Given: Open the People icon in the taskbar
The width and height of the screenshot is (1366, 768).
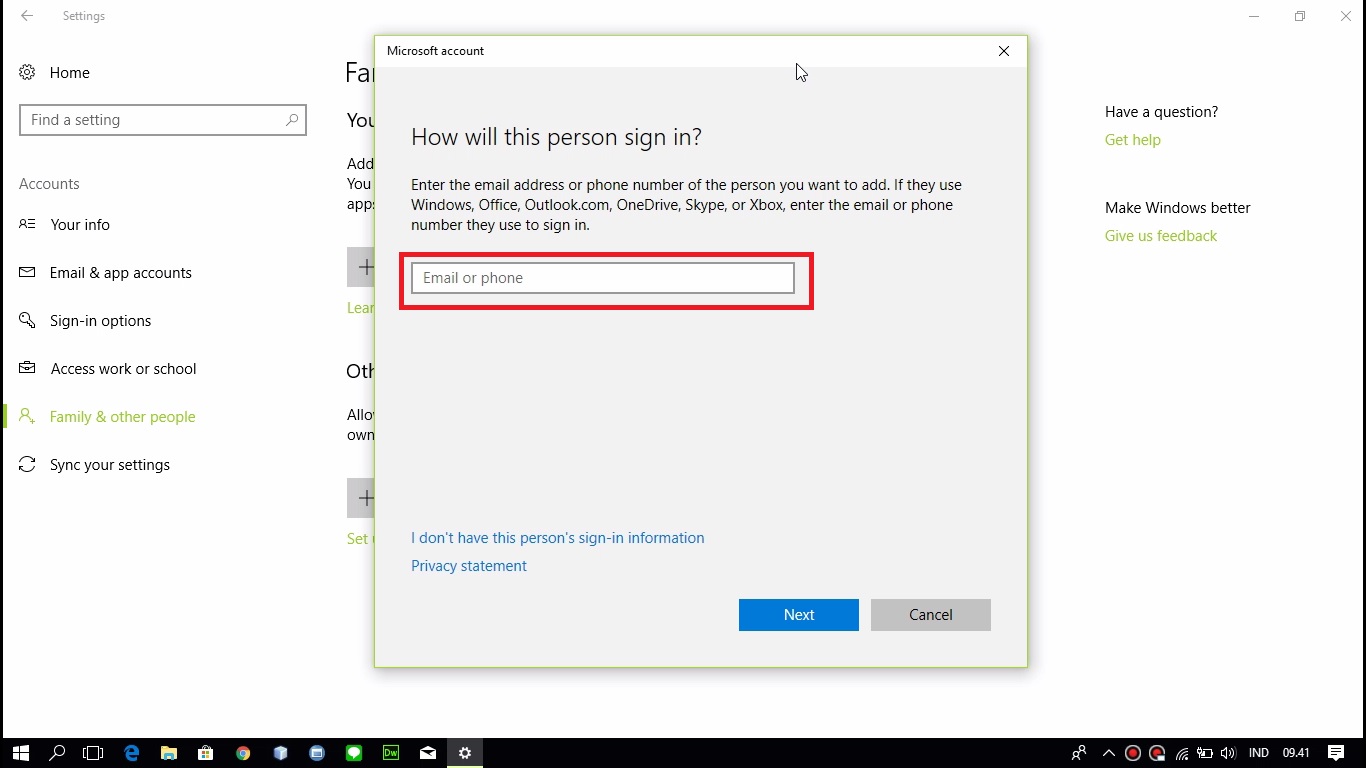Looking at the screenshot, I should 1079,753.
